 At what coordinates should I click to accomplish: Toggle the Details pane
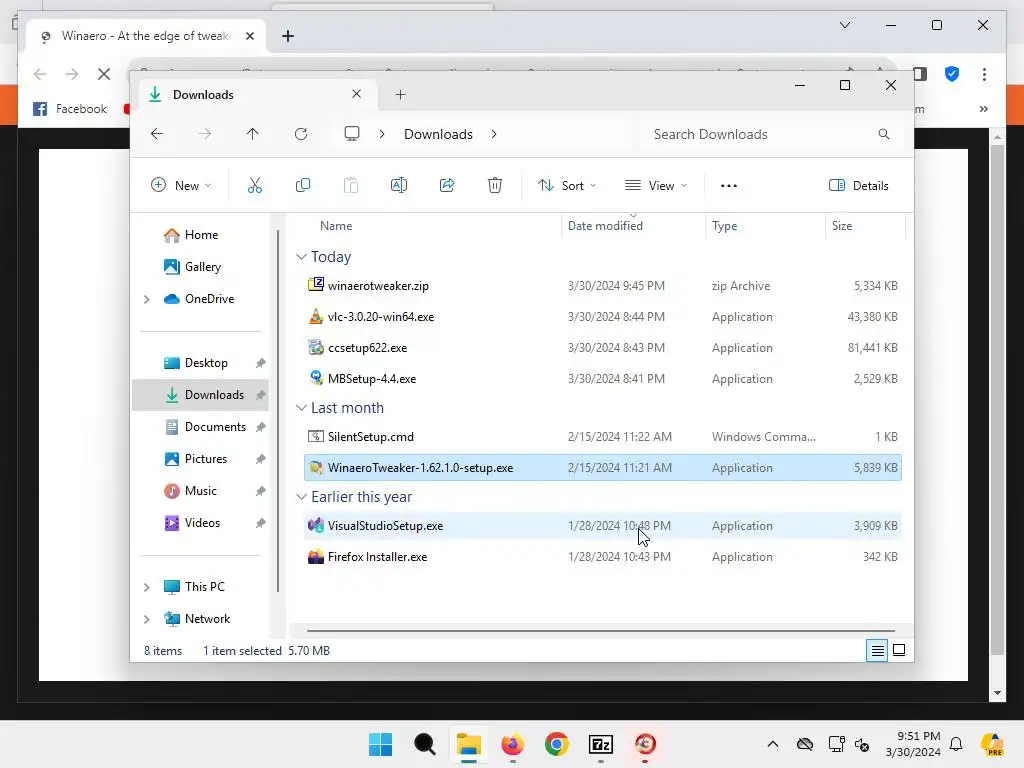point(858,185)
